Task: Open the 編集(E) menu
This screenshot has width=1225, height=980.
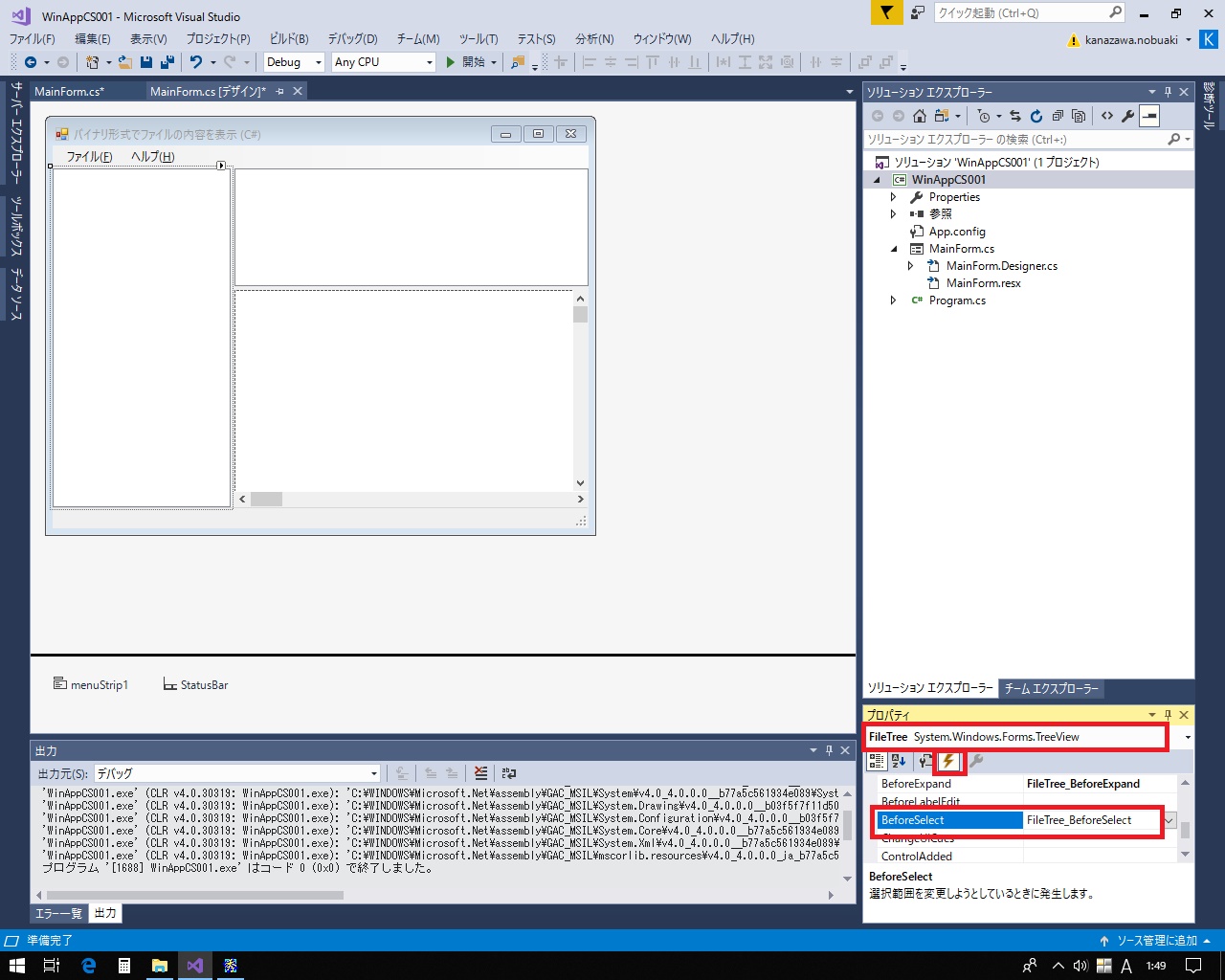Action: [93, 38]
